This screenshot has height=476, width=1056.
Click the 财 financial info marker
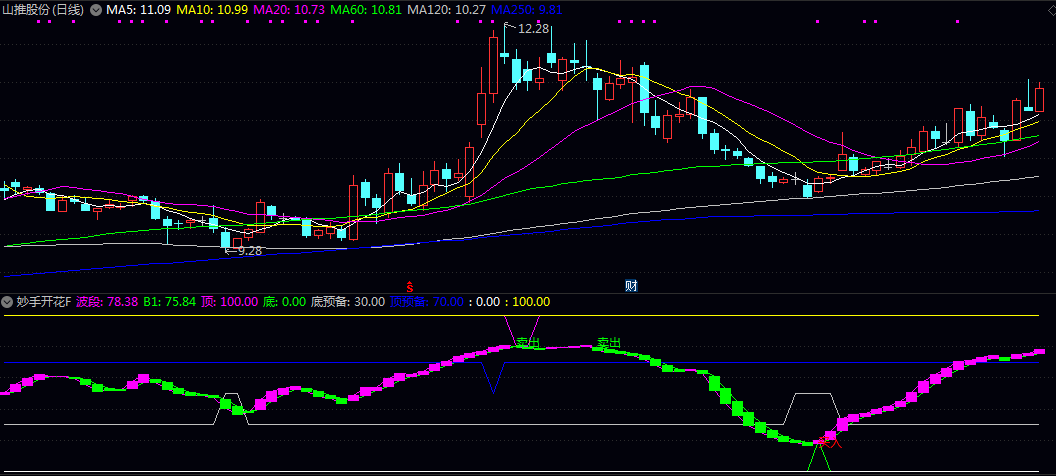tap(631, 286)
